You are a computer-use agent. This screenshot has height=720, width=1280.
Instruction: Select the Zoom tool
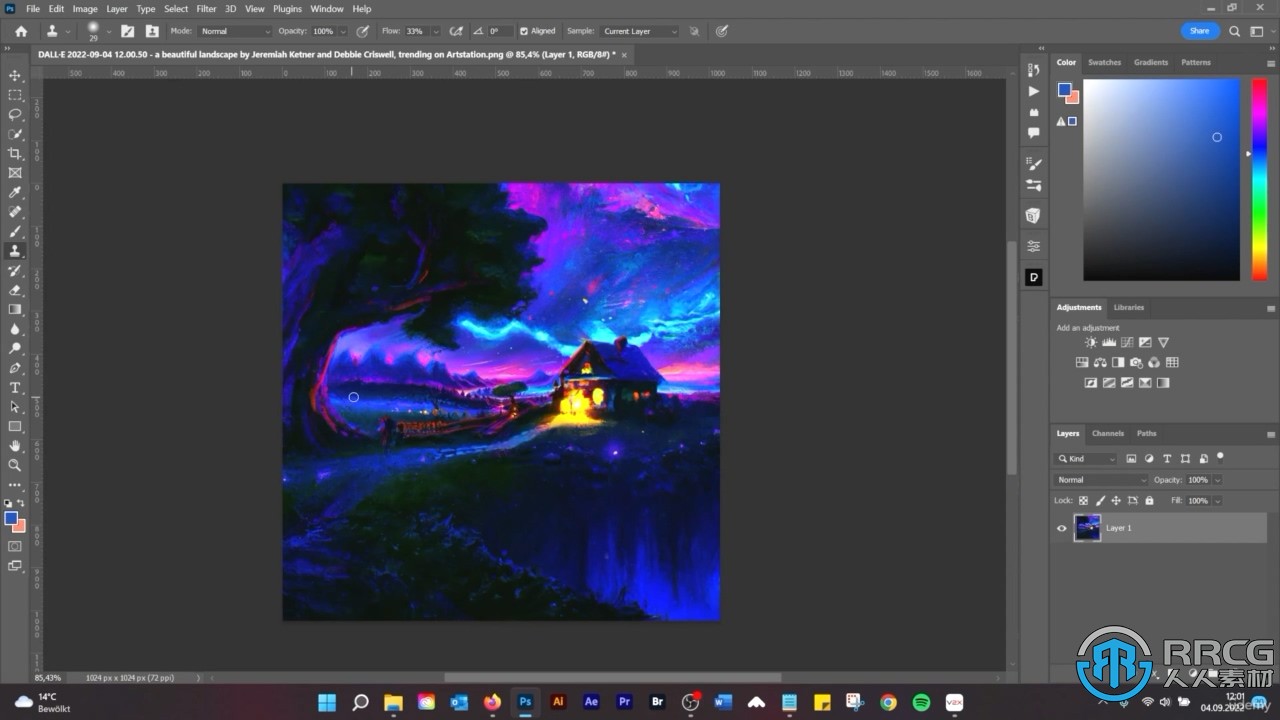click(x=15, y=465)
